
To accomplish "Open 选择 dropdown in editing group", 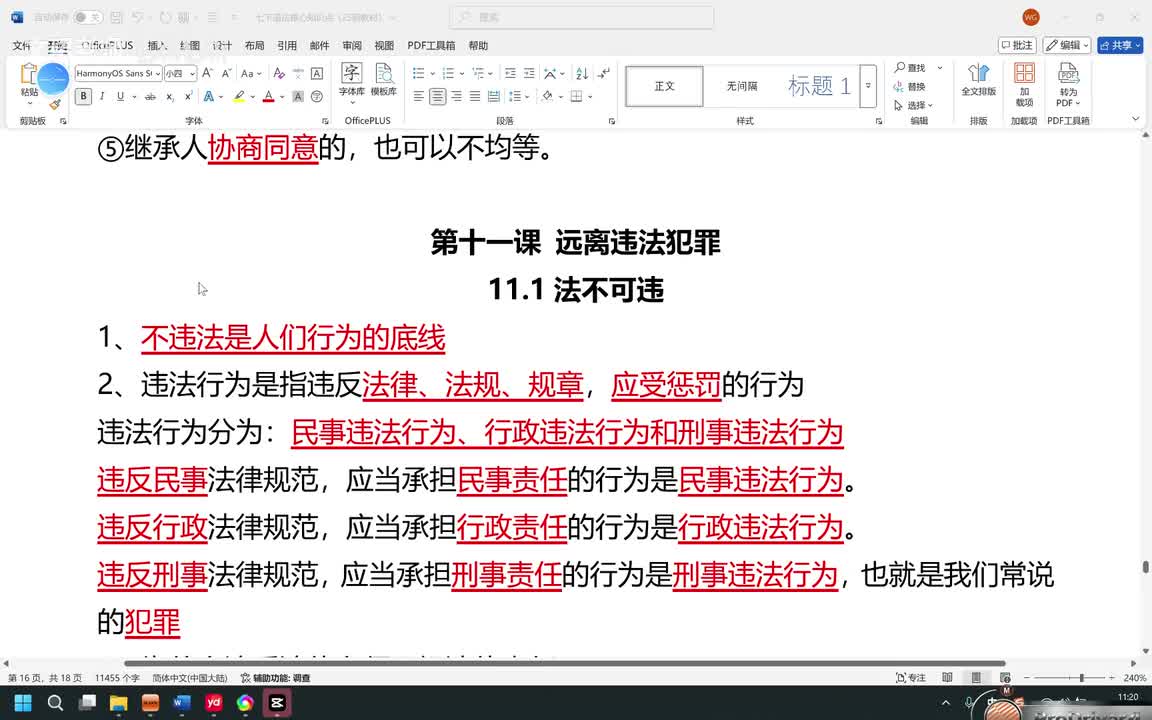I will pyautogui.click(x=913, y=105).
